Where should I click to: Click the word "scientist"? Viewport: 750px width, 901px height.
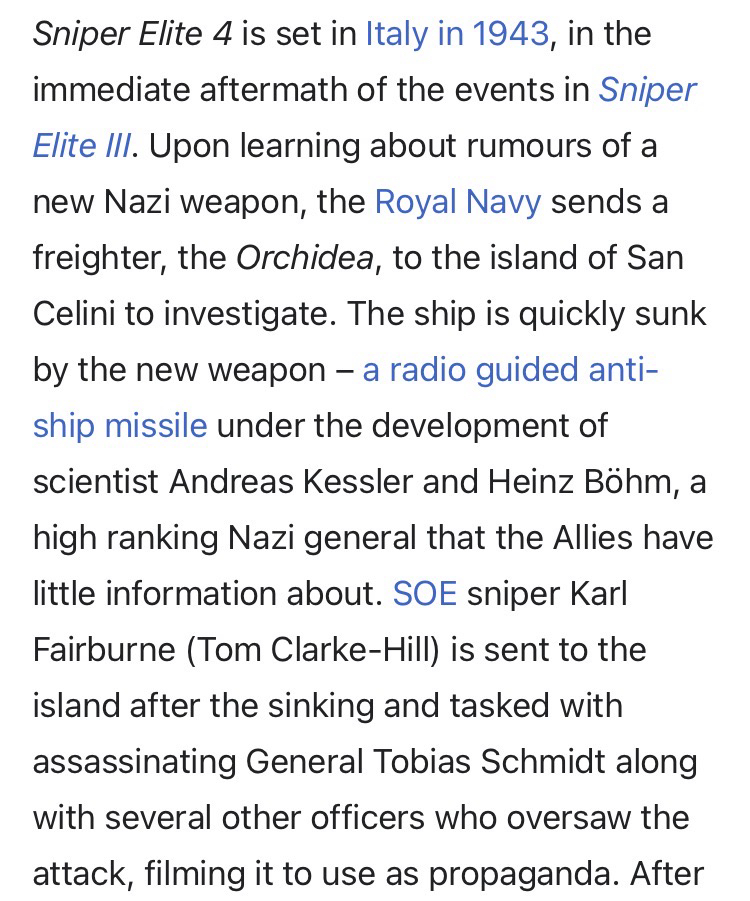(95, 482)
